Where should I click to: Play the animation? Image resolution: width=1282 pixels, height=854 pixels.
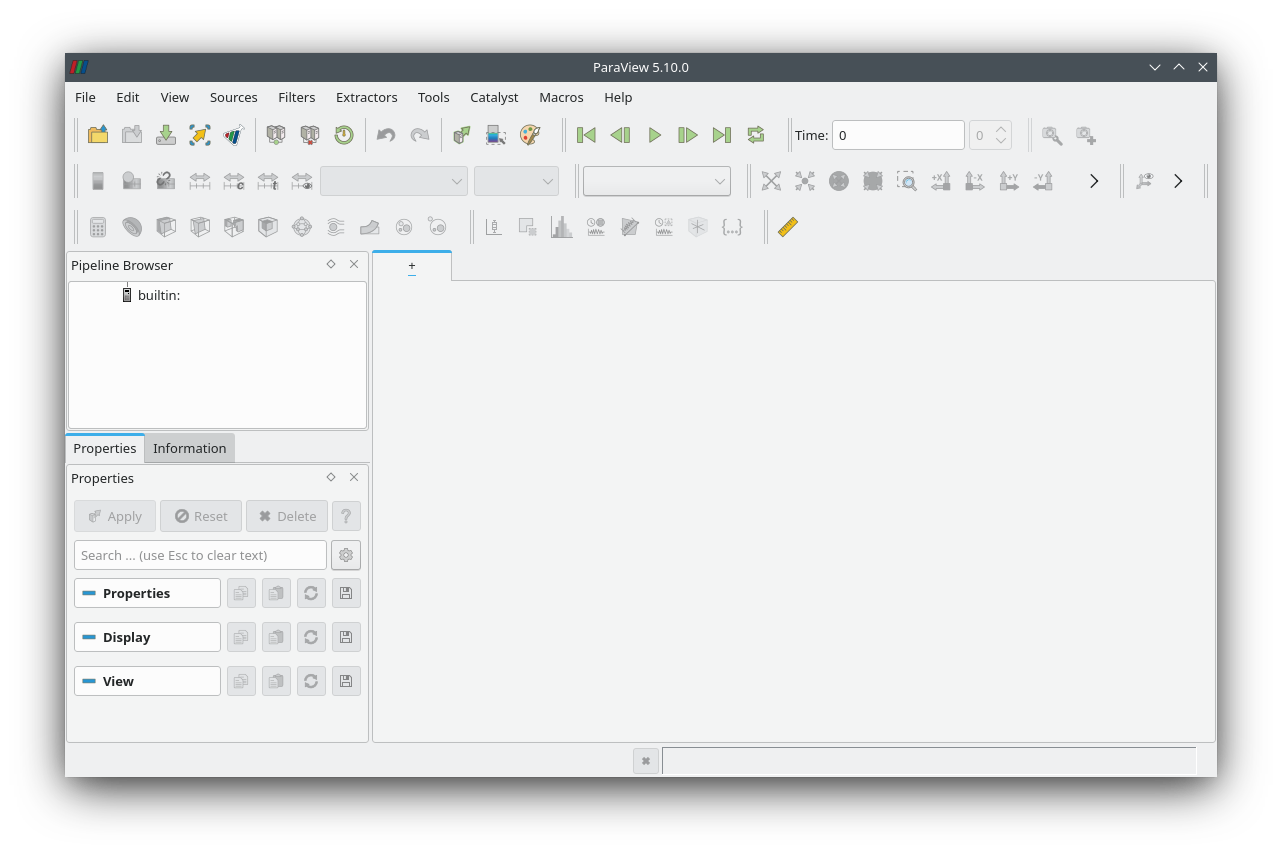[x=654, y=135]
